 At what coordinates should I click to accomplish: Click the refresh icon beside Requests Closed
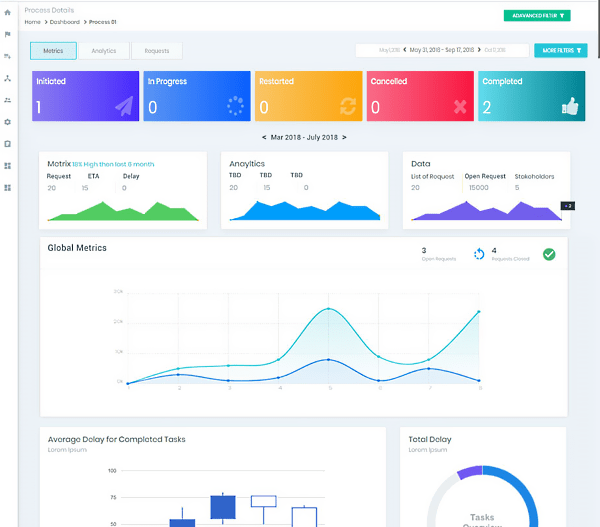(479, 254)
